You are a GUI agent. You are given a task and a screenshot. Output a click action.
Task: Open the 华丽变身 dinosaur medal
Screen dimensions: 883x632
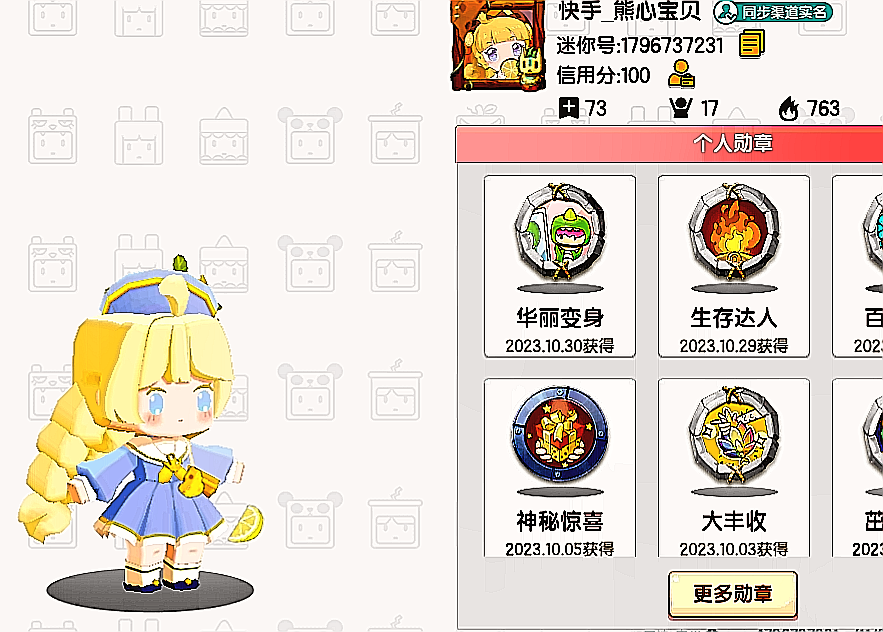(x=560, y=266)
